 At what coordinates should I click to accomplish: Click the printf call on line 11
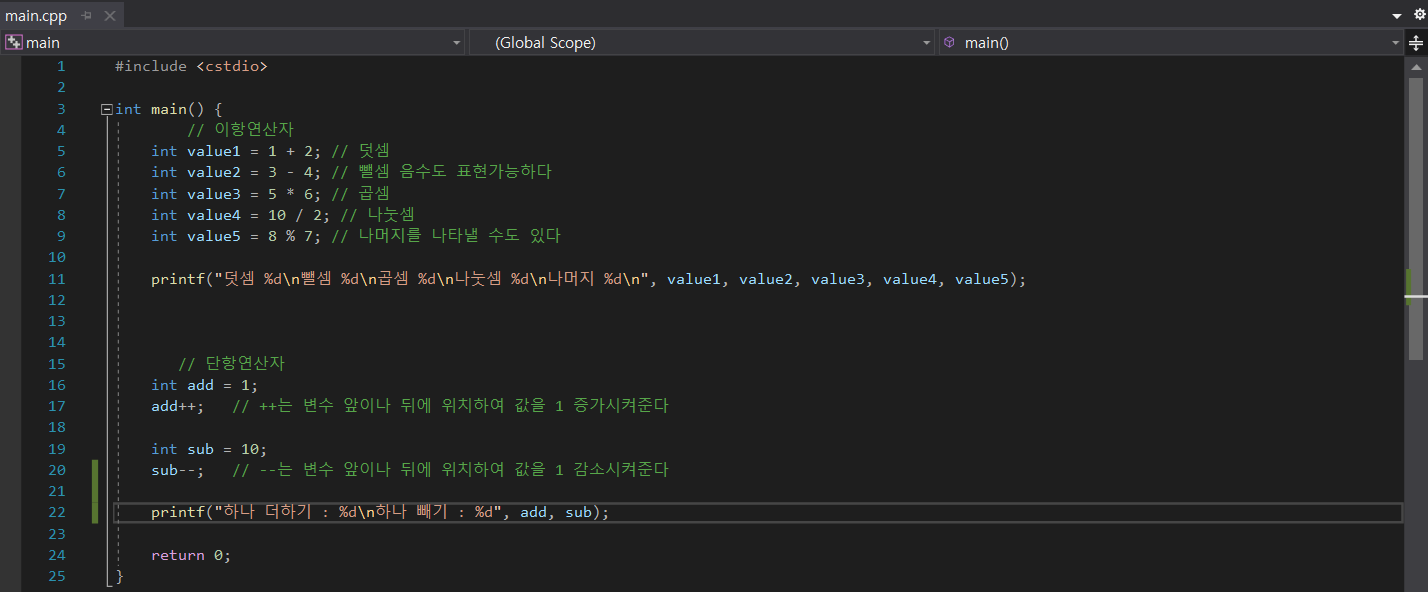589,279
